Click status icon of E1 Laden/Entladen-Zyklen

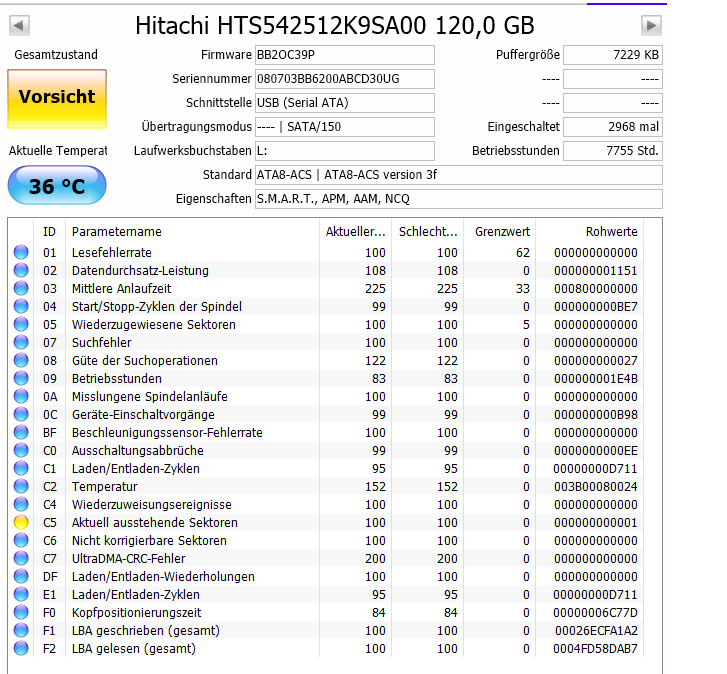(21, 594)
